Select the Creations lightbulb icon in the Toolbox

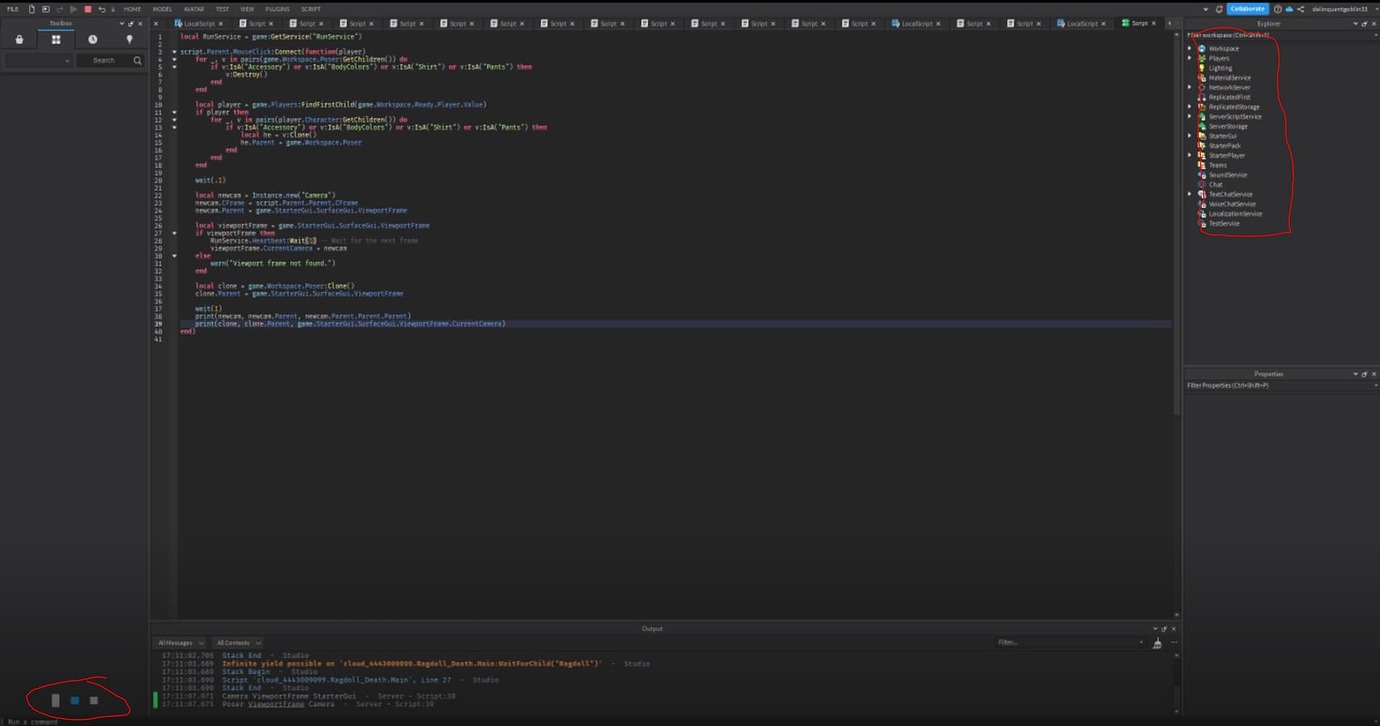pyautogui.click(x=130, y=39)
